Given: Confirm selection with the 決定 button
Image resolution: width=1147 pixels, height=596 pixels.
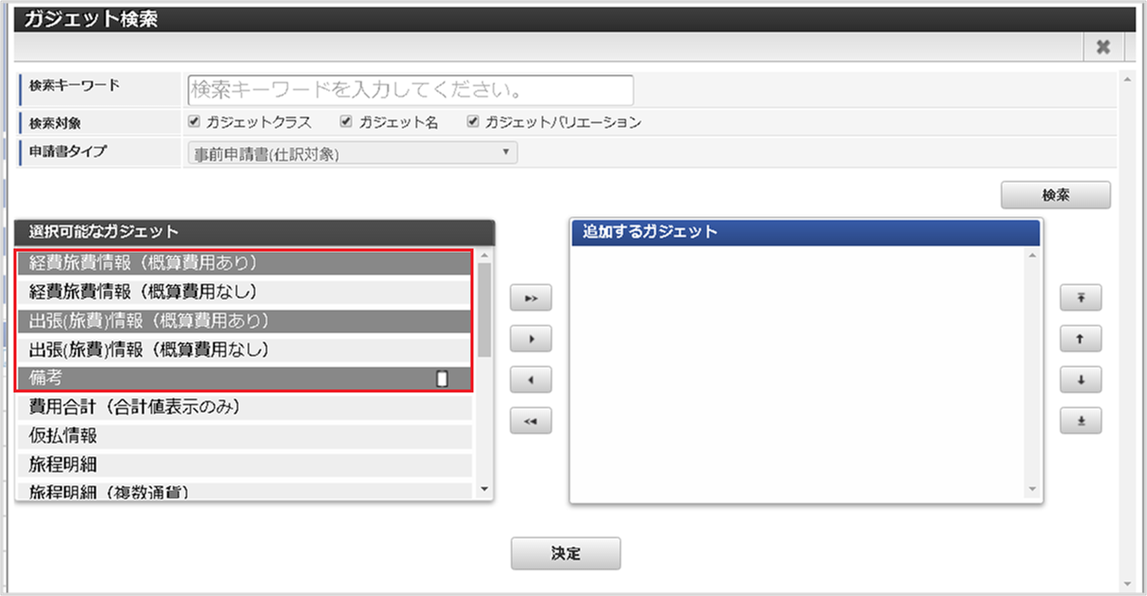Looking at the screenshot, I should point(566,552).
